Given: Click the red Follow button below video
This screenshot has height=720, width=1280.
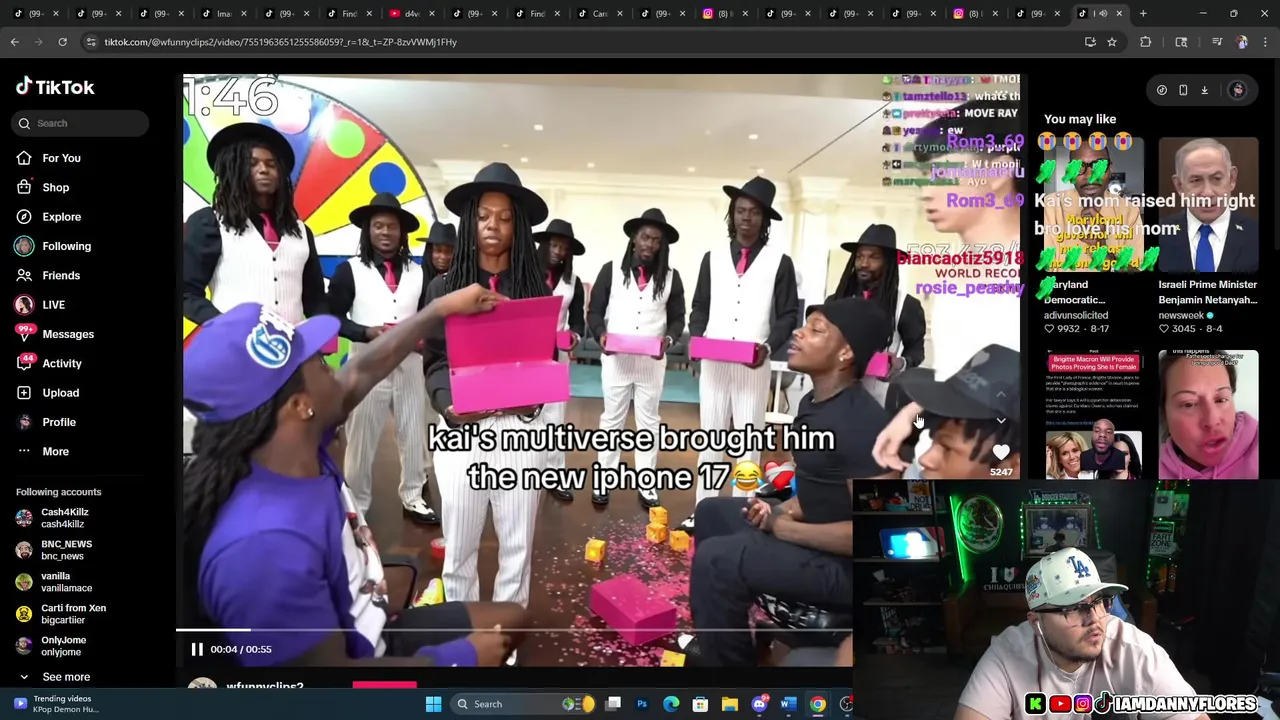Looking at the screenshot, I should click(x=385, y=686).
